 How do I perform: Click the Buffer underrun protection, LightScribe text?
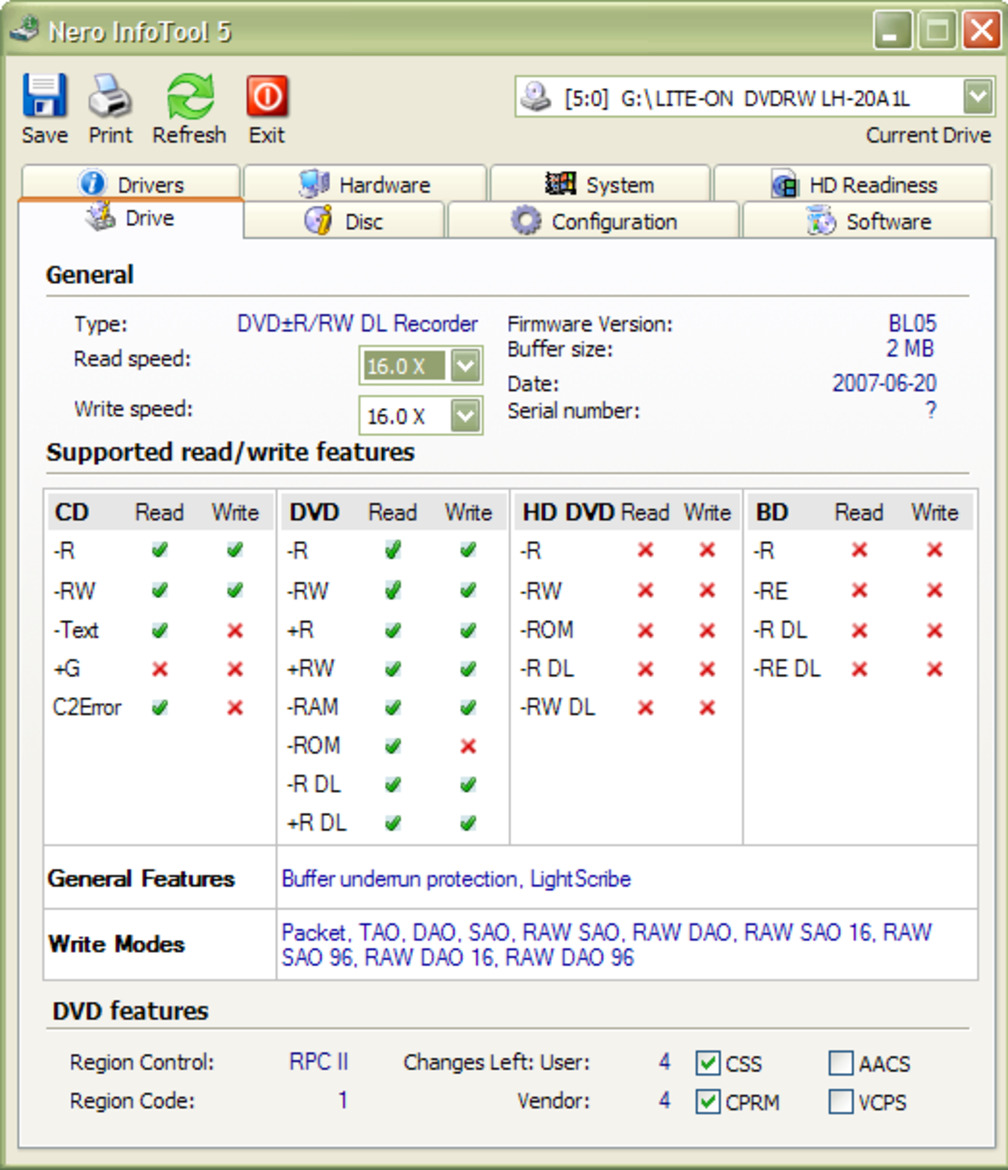pyautogui.click(x=456, y=879)
